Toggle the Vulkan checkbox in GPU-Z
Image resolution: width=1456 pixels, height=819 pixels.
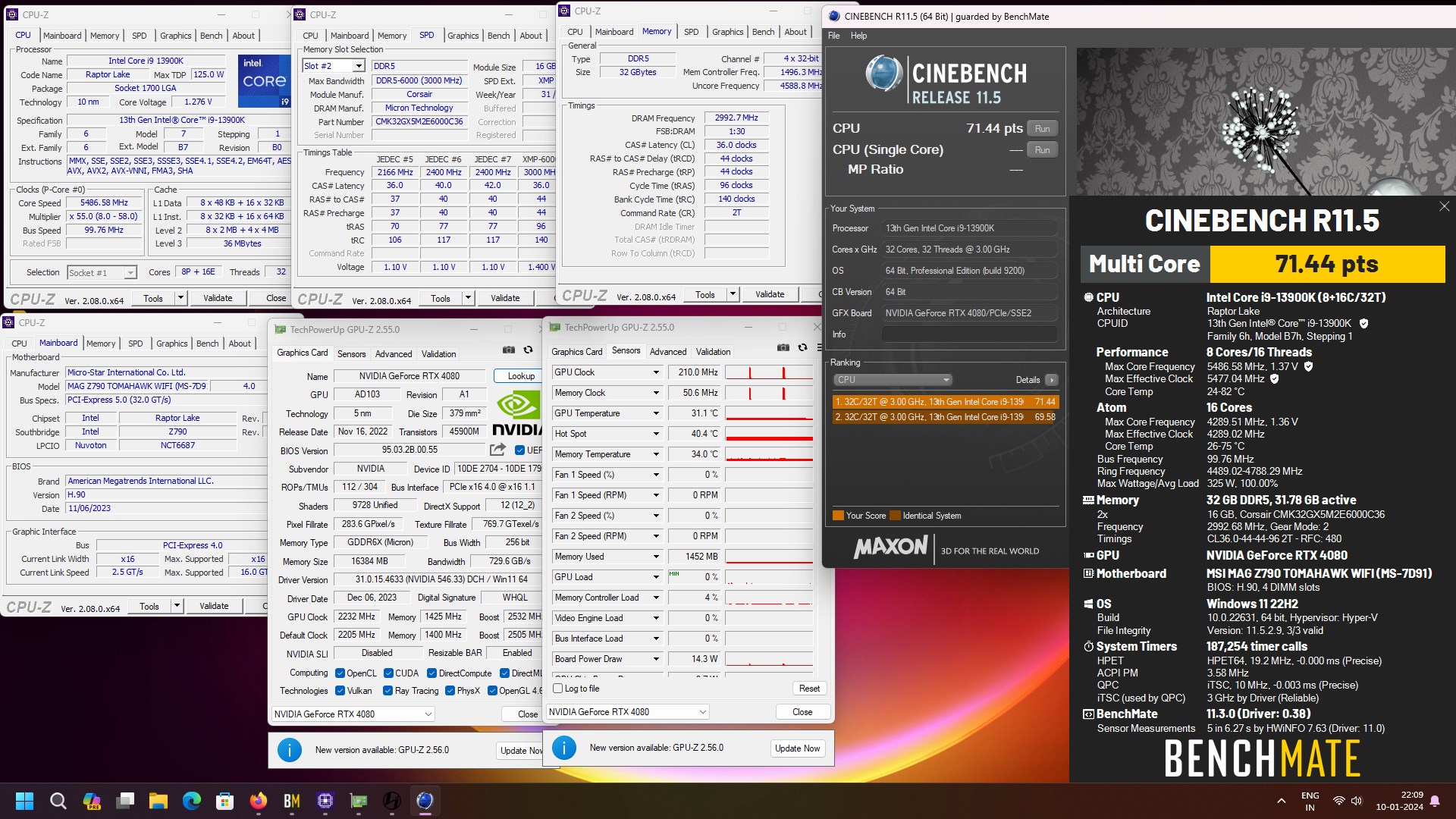[x=339, y=691]
